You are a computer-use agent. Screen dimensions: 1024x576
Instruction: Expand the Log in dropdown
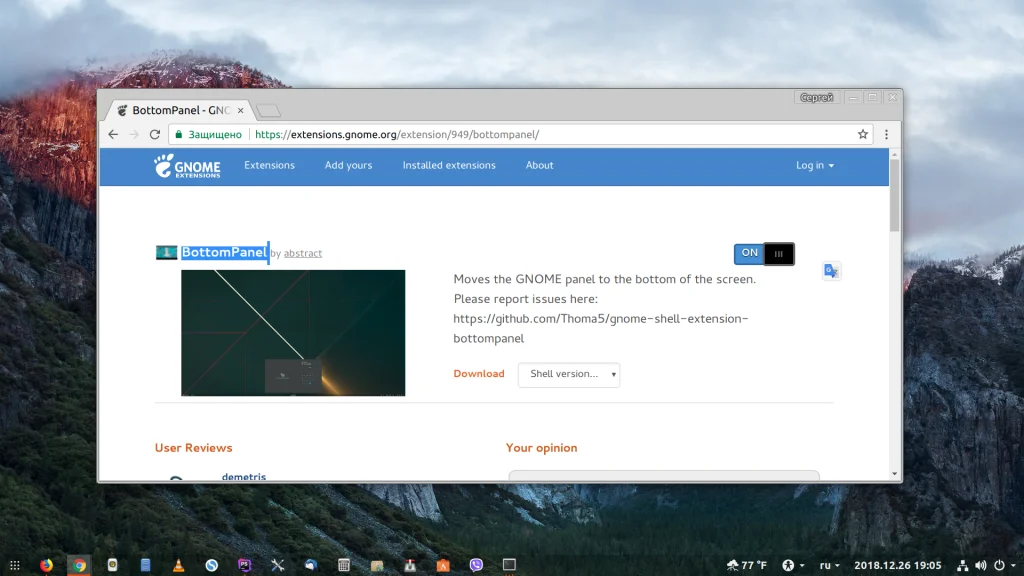pos(814,166)
